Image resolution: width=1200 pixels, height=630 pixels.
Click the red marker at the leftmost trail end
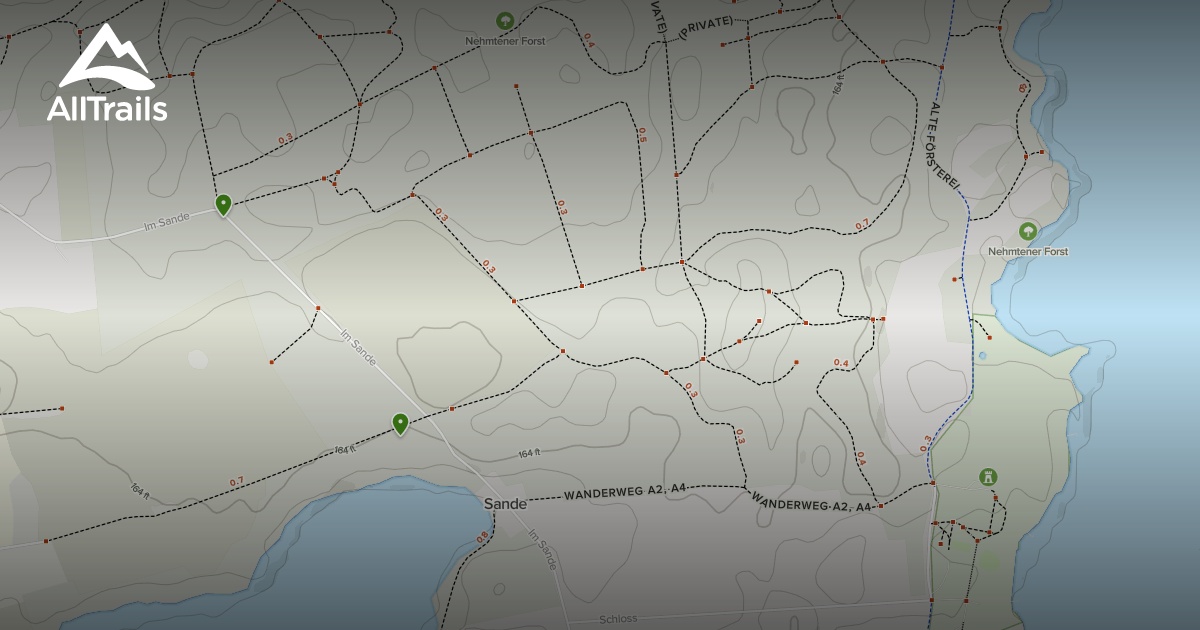click(61, 407)
